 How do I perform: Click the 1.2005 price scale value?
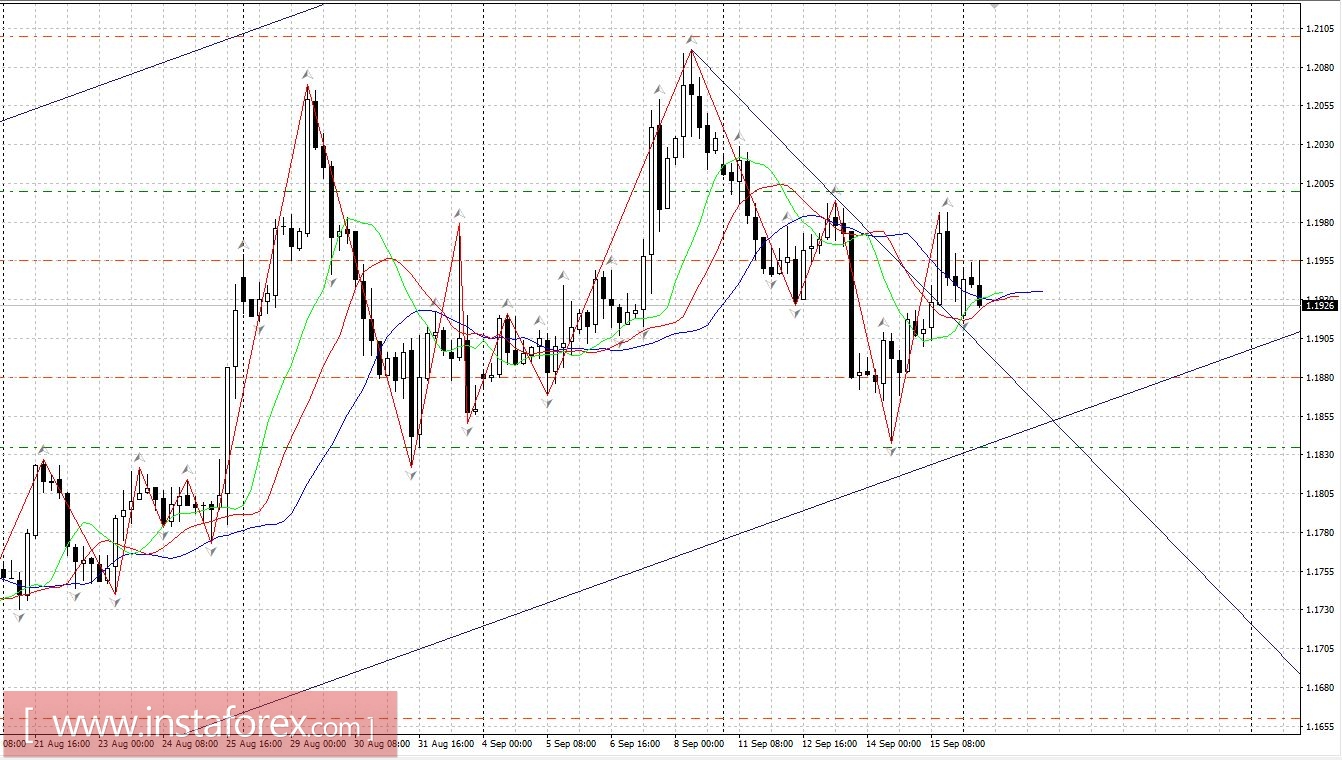coord(1321,184)
